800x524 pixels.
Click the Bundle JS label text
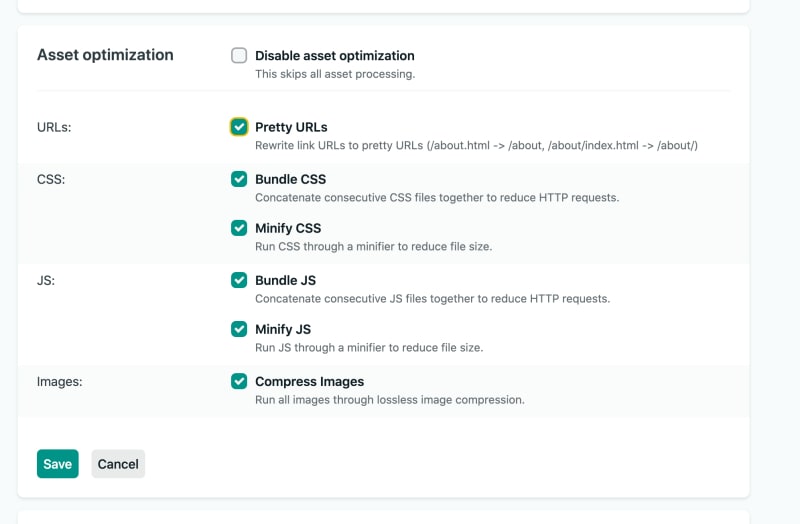[x=285, y=281]
